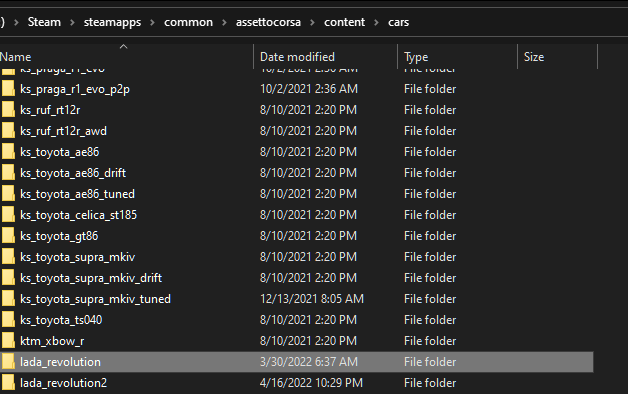Click the ks_toyota_ae86_tuned folder icon
This screenshot has width=628, height=394.
point(8,193)
